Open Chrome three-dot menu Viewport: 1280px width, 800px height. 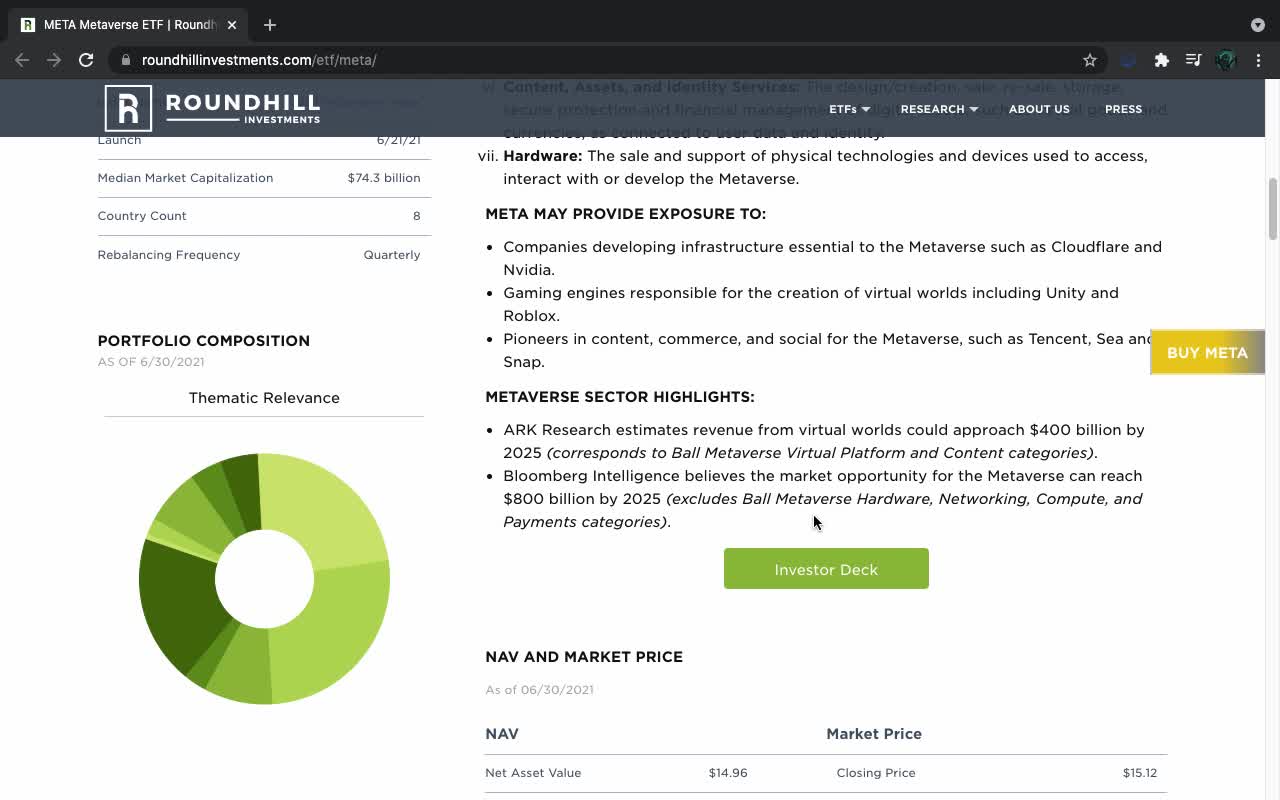tap(1258, 60)
